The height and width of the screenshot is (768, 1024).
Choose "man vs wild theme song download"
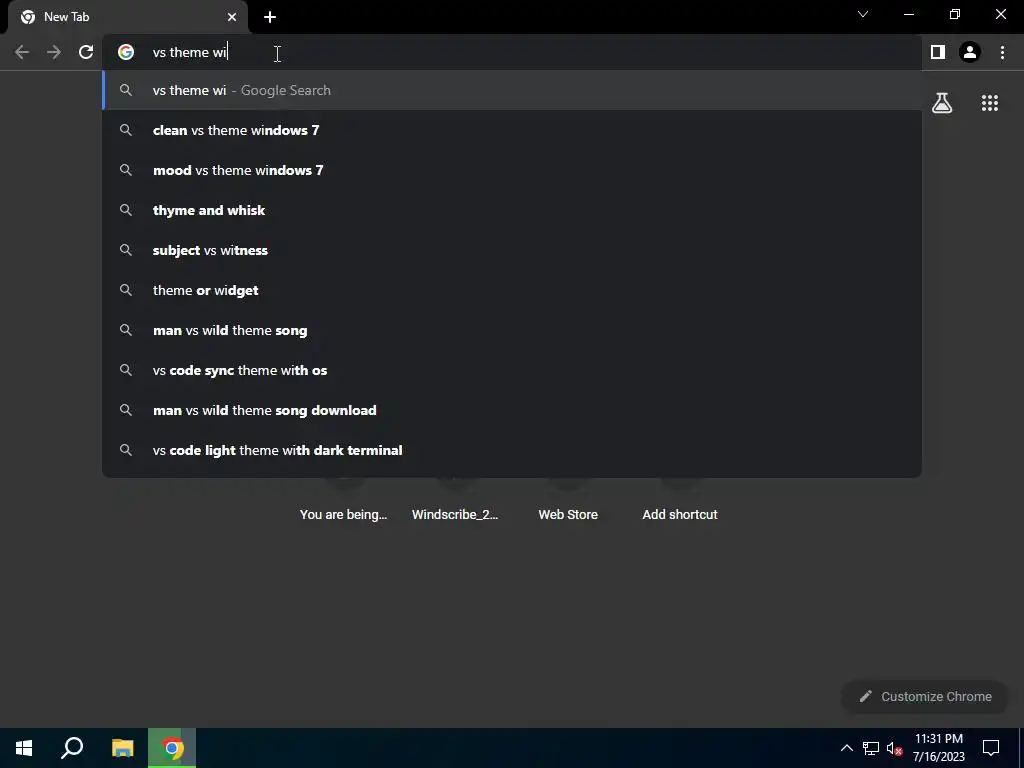coord(512,410)
